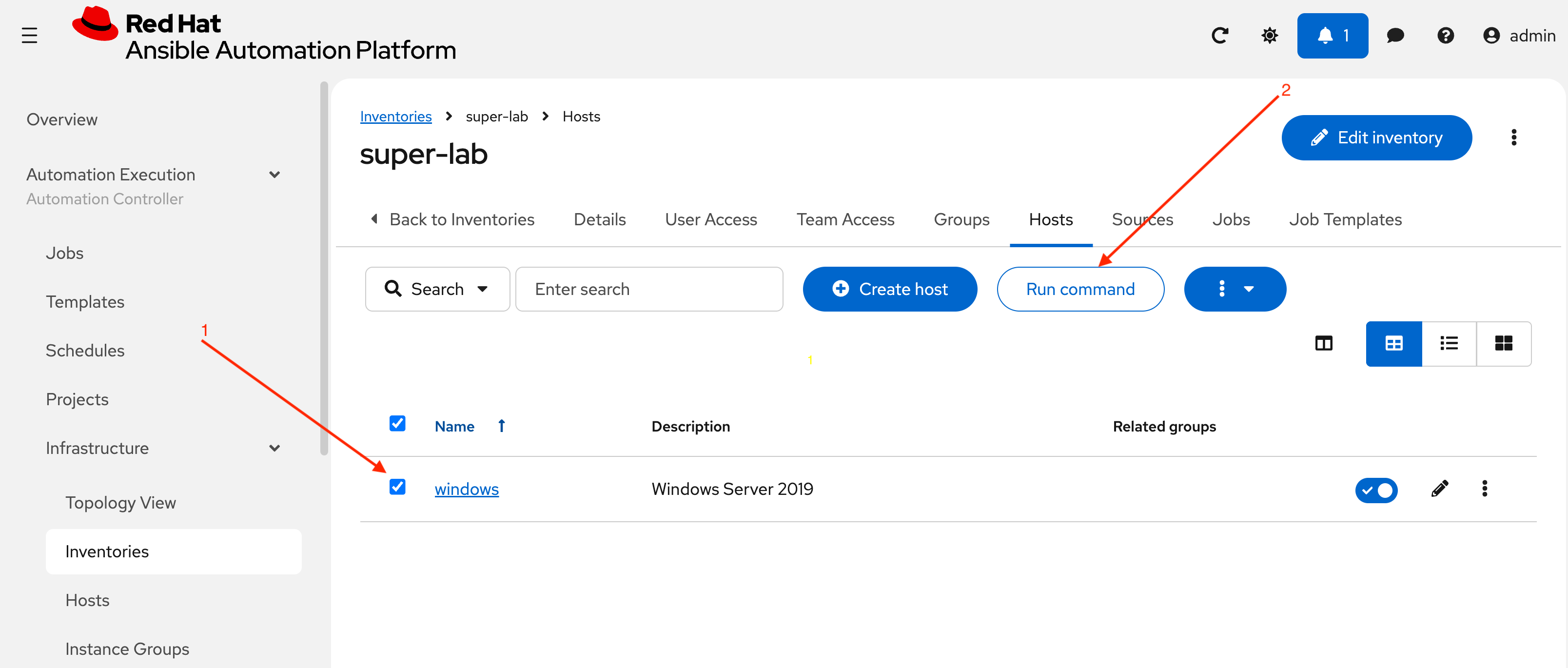Open the notifications bell
The image size is (1568, 668).
coord(1332,36)
